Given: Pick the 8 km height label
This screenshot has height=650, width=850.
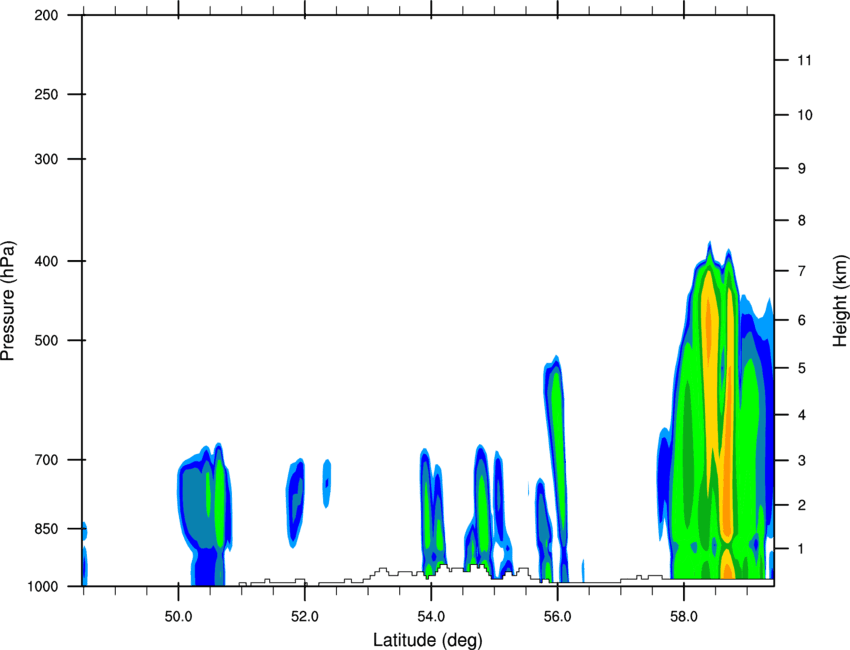Looking at the screenshot, I should click(802, 221).
